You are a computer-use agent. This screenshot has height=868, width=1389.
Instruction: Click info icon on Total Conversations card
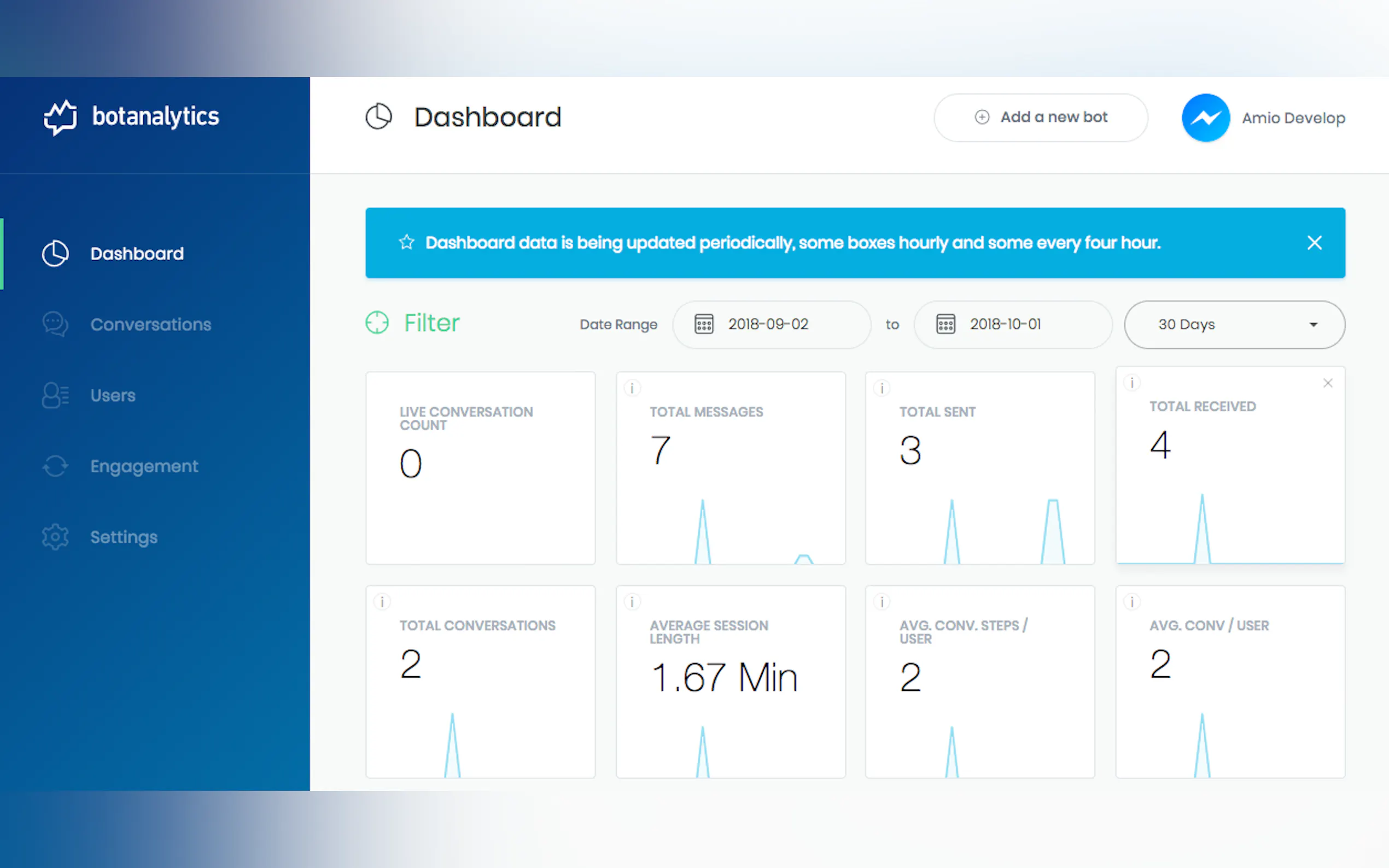(x=382, y=602)
